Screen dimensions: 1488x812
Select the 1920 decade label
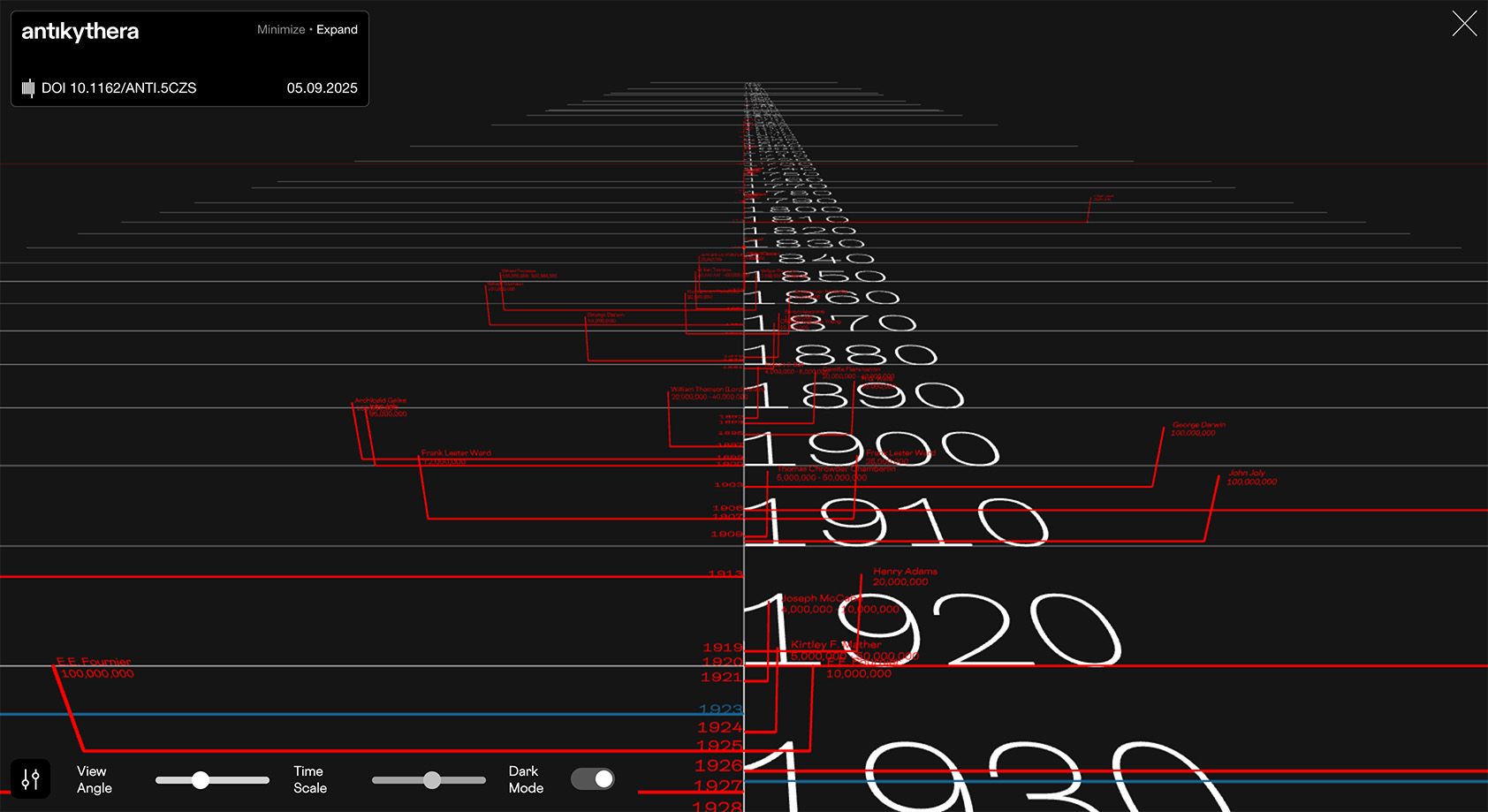tap(935, 629)
